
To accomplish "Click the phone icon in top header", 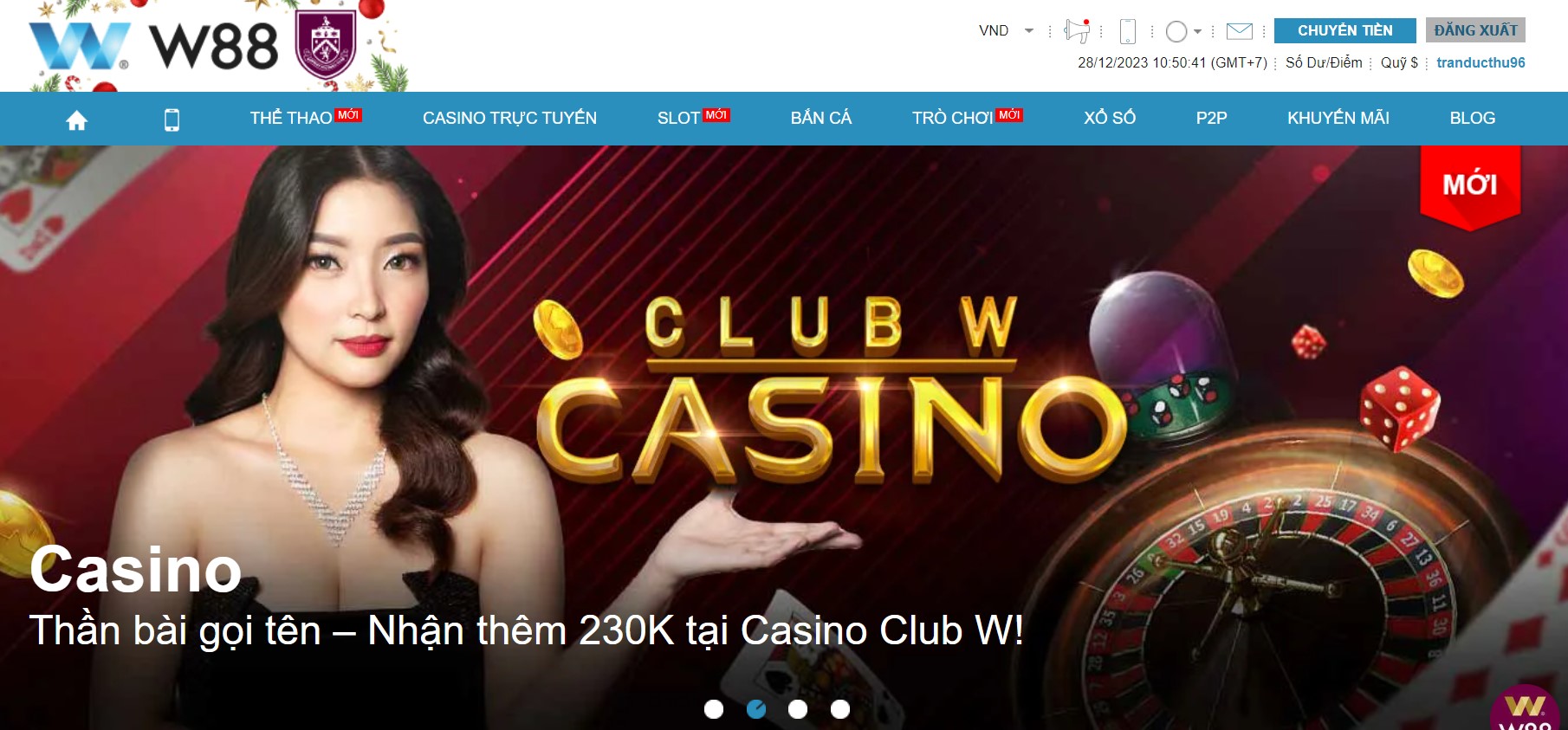I will [x=1127, y=31].
